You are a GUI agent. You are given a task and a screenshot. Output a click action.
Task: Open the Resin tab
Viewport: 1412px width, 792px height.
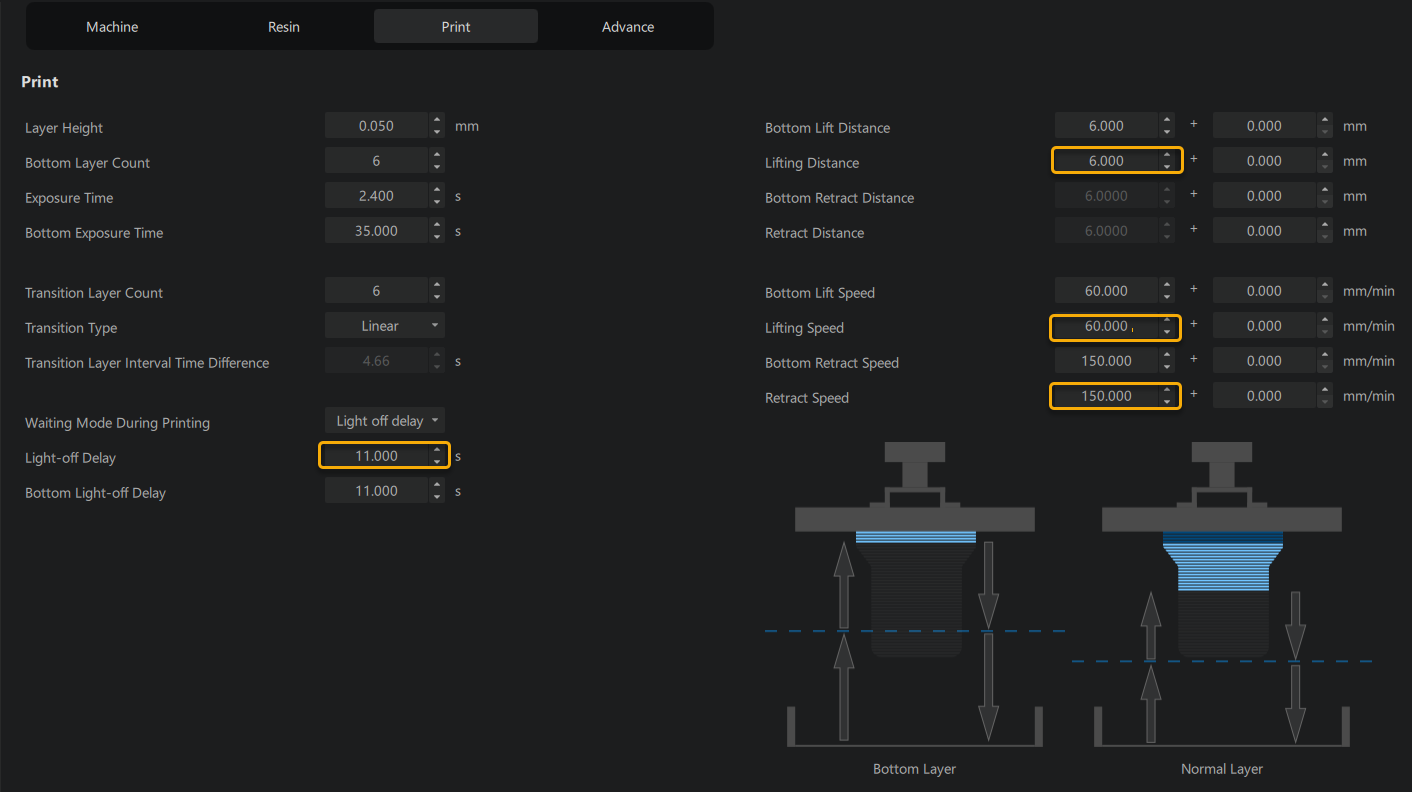(284, 27)
